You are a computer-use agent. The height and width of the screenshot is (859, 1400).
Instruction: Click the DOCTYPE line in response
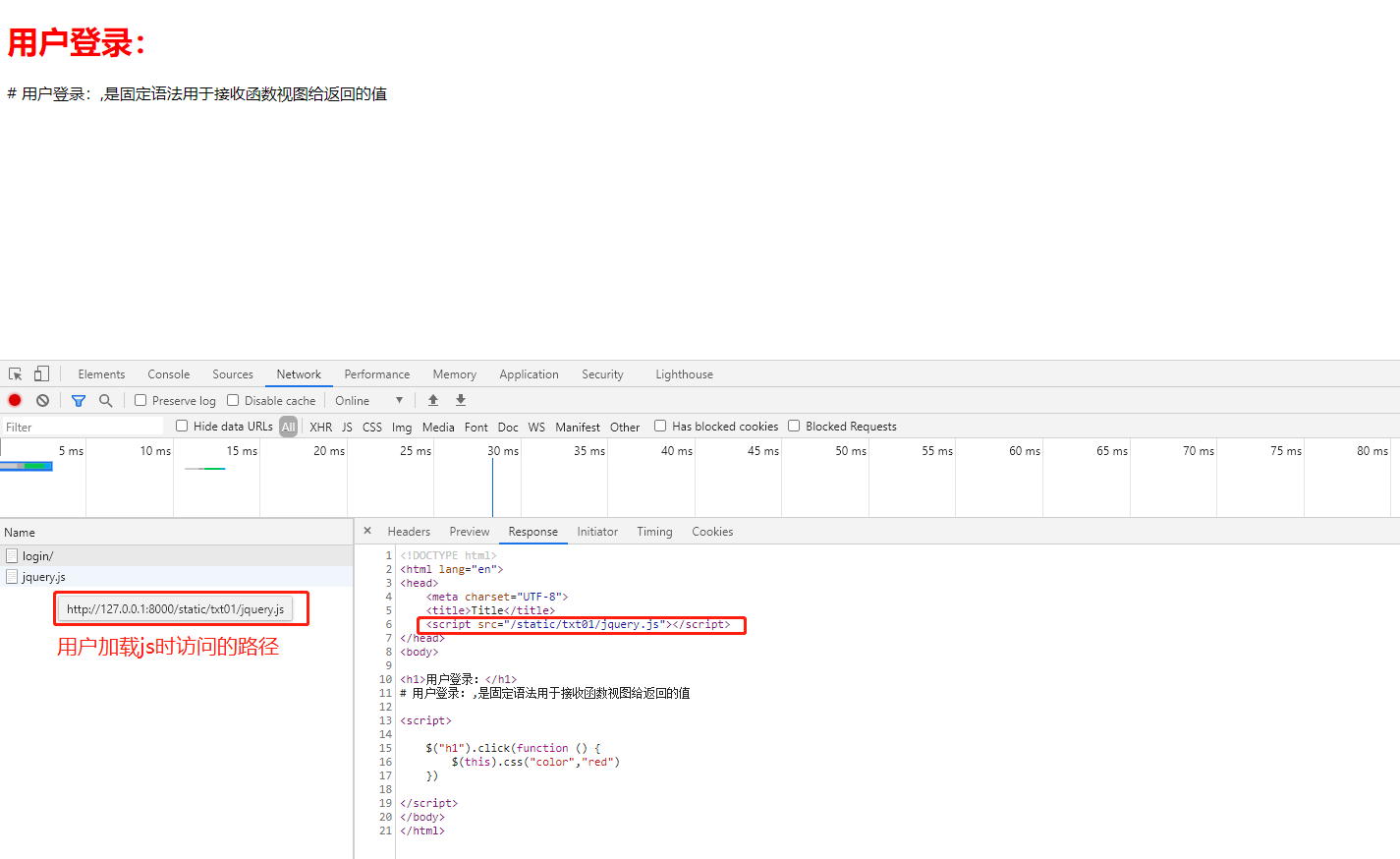pos(448,555)
